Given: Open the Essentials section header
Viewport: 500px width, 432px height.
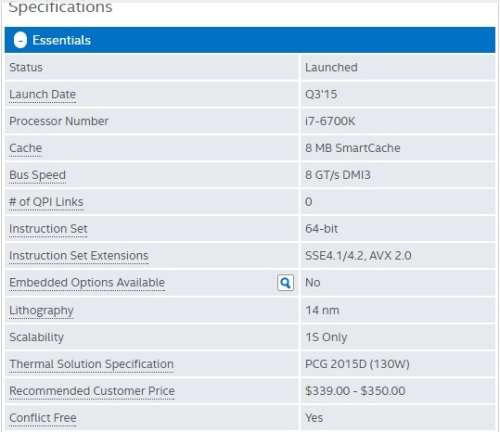Looking at the screenshot, I should pos(250,40).
